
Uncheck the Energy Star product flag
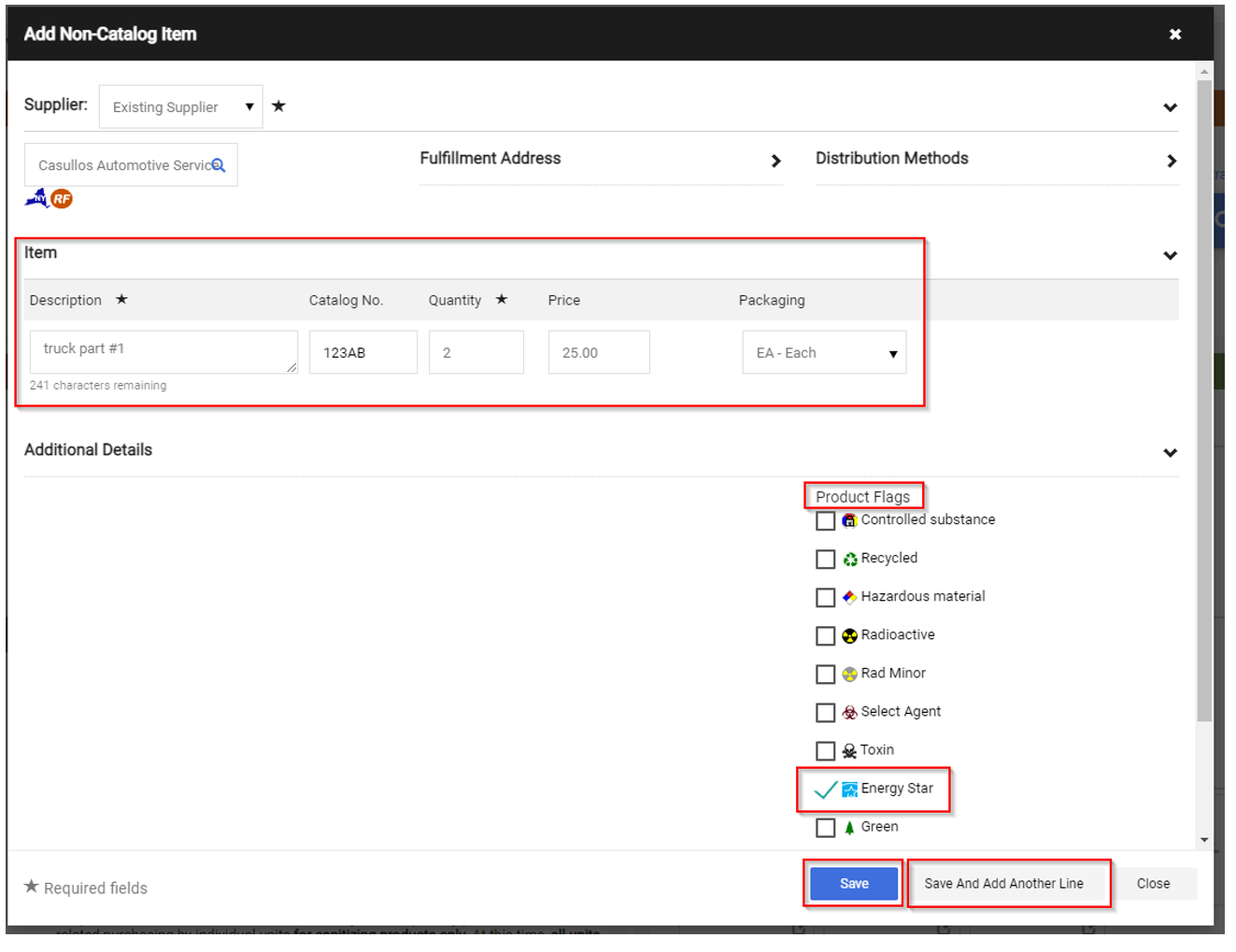point(825,789)
